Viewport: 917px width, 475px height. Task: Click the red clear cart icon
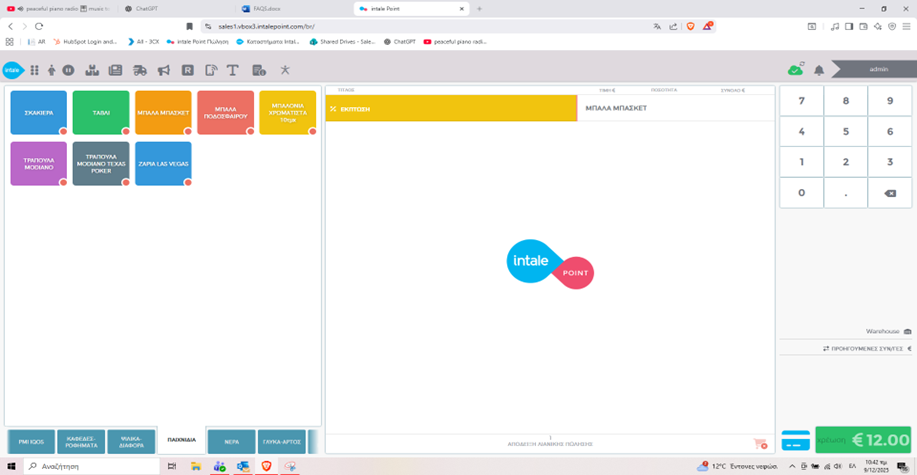pos(760,444)
